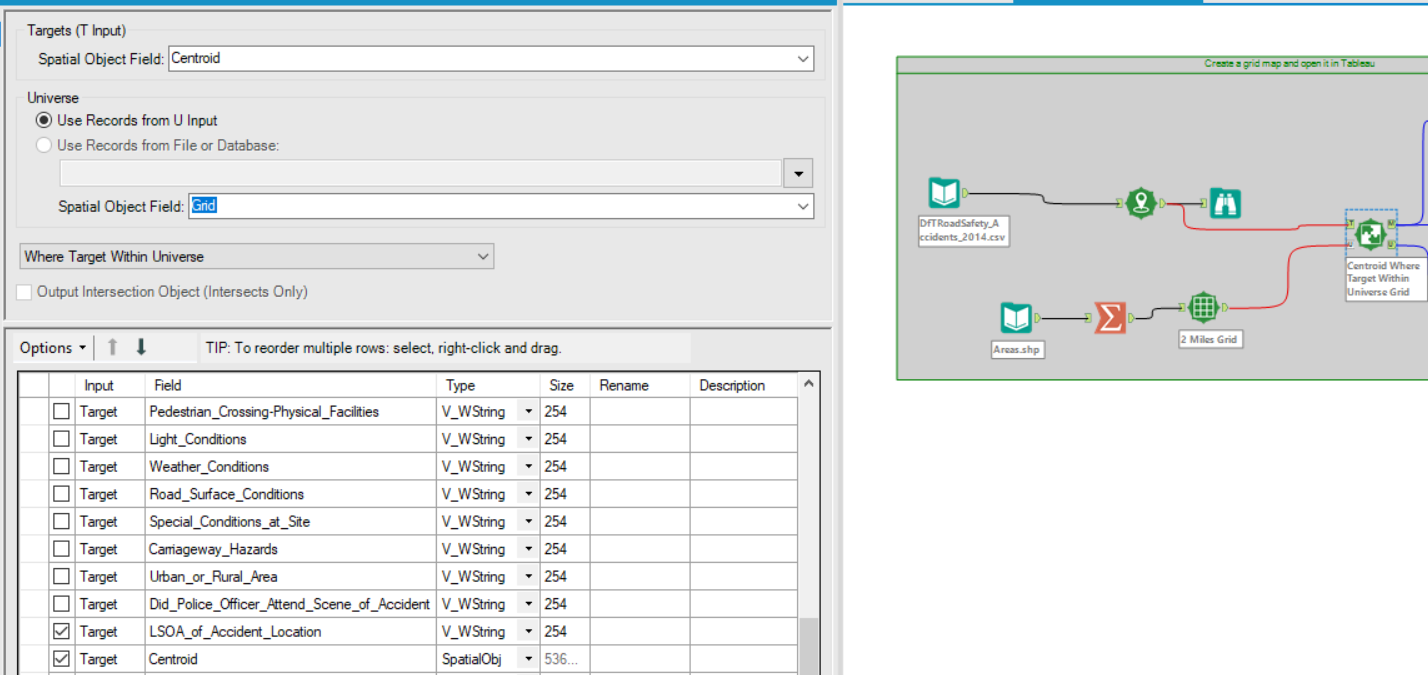This screenshot has height=675, width=1428.
Task: Click the Rename cell for the Centroid field
Action: (638, 658)
